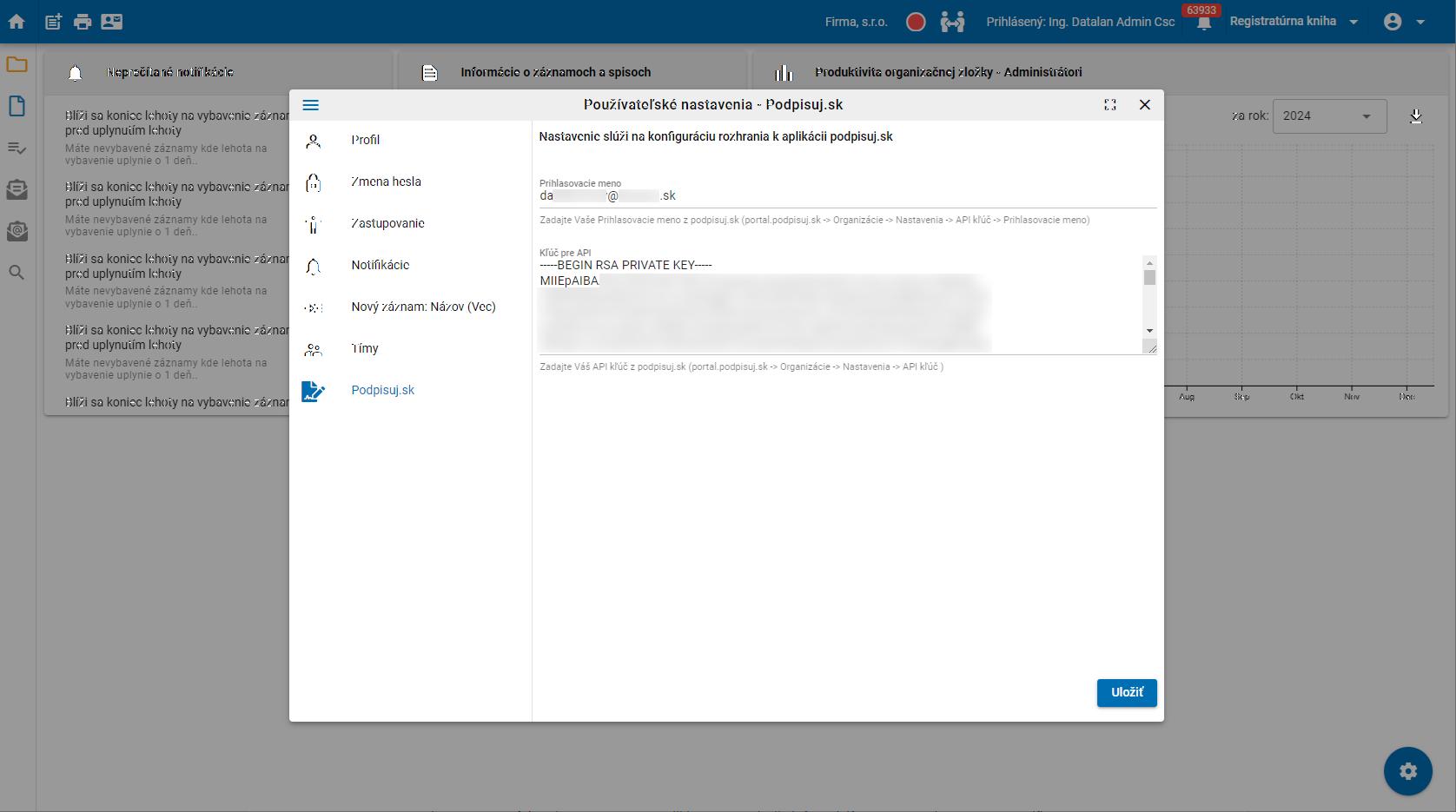Viewport: 1456px width, 812px height.
Task: Click the hamburger menu in settings dialog
Action: click(311, 105)
